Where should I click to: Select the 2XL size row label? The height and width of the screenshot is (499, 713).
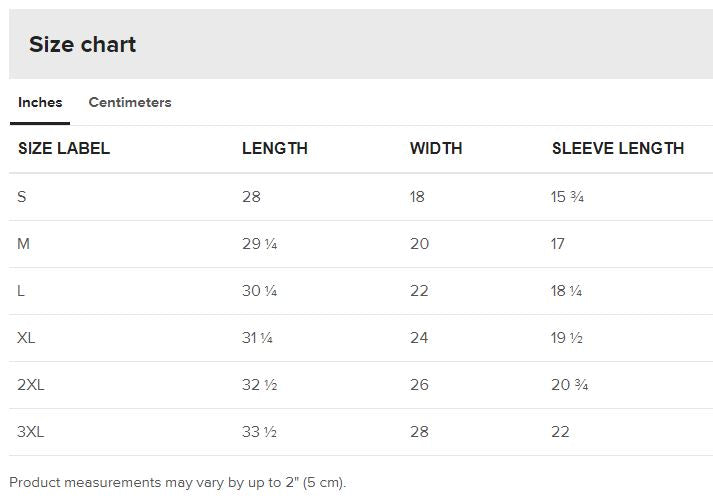31,384
